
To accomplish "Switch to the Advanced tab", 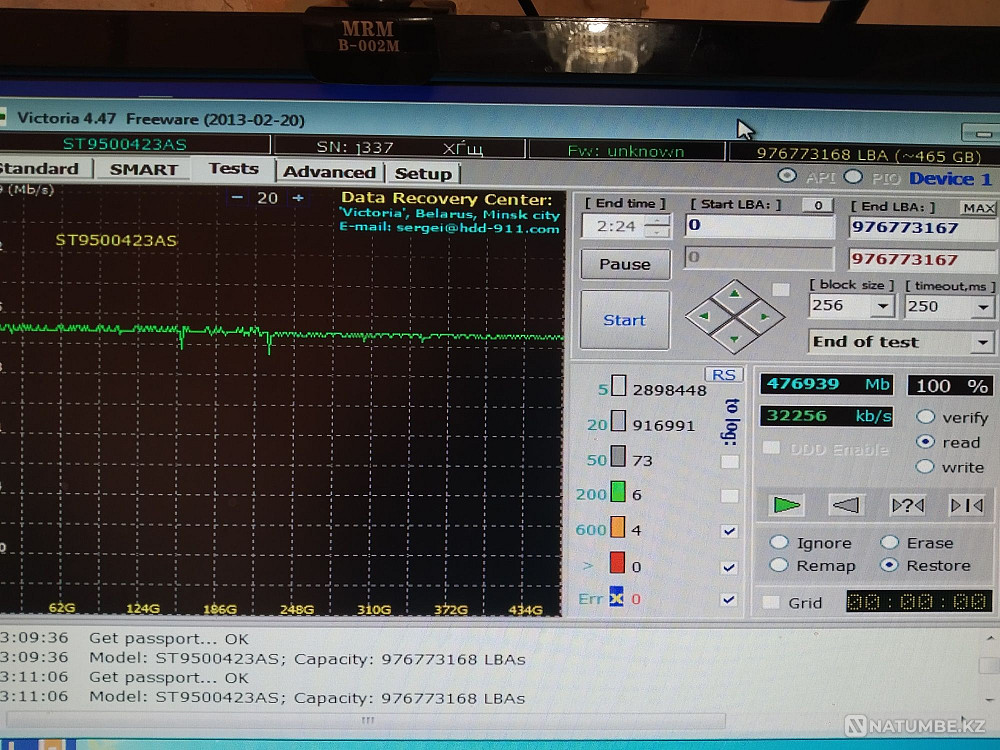I will click(330, 172).
